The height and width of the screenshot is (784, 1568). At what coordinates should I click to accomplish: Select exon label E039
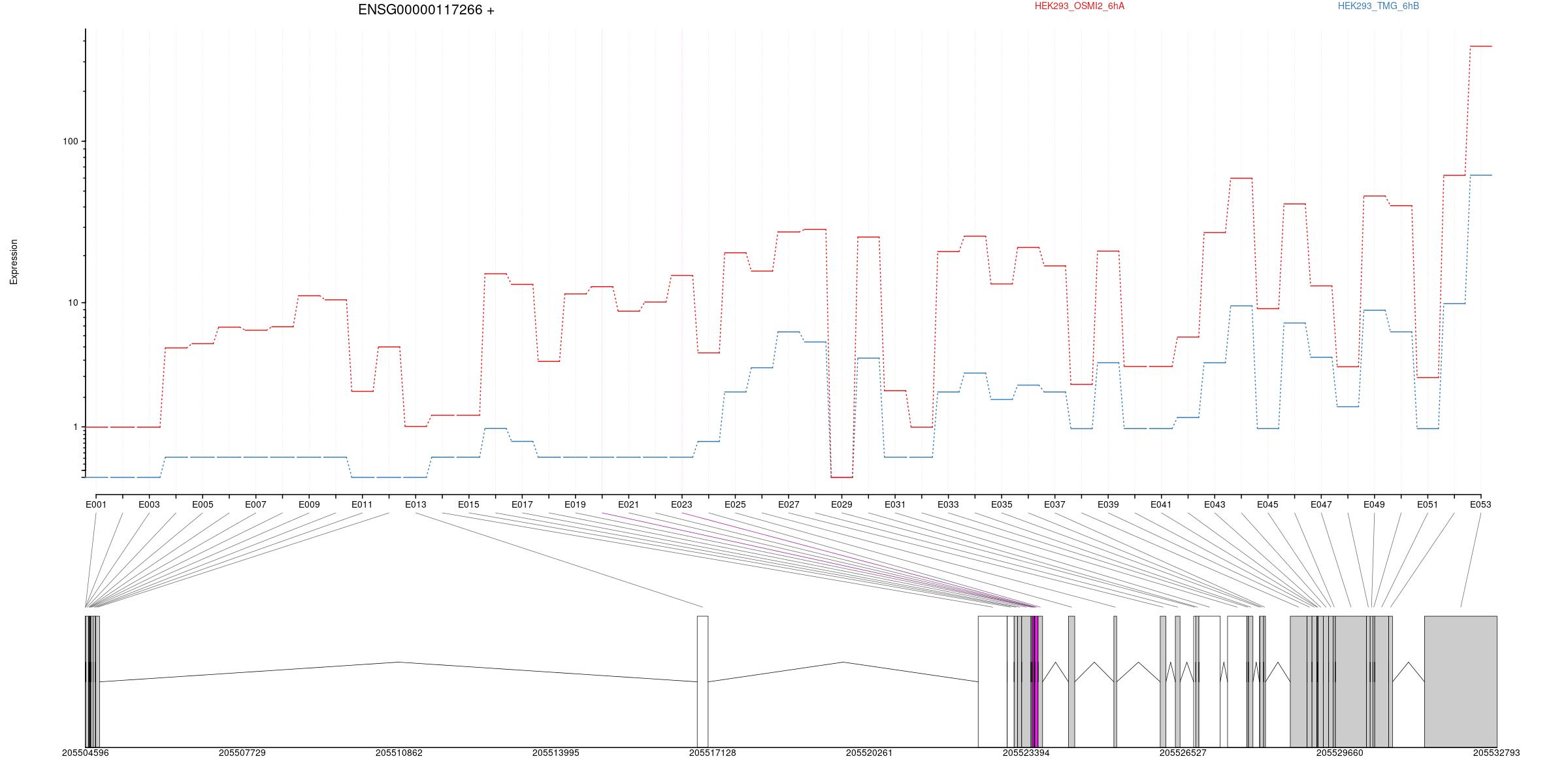tap(1108, 504)
